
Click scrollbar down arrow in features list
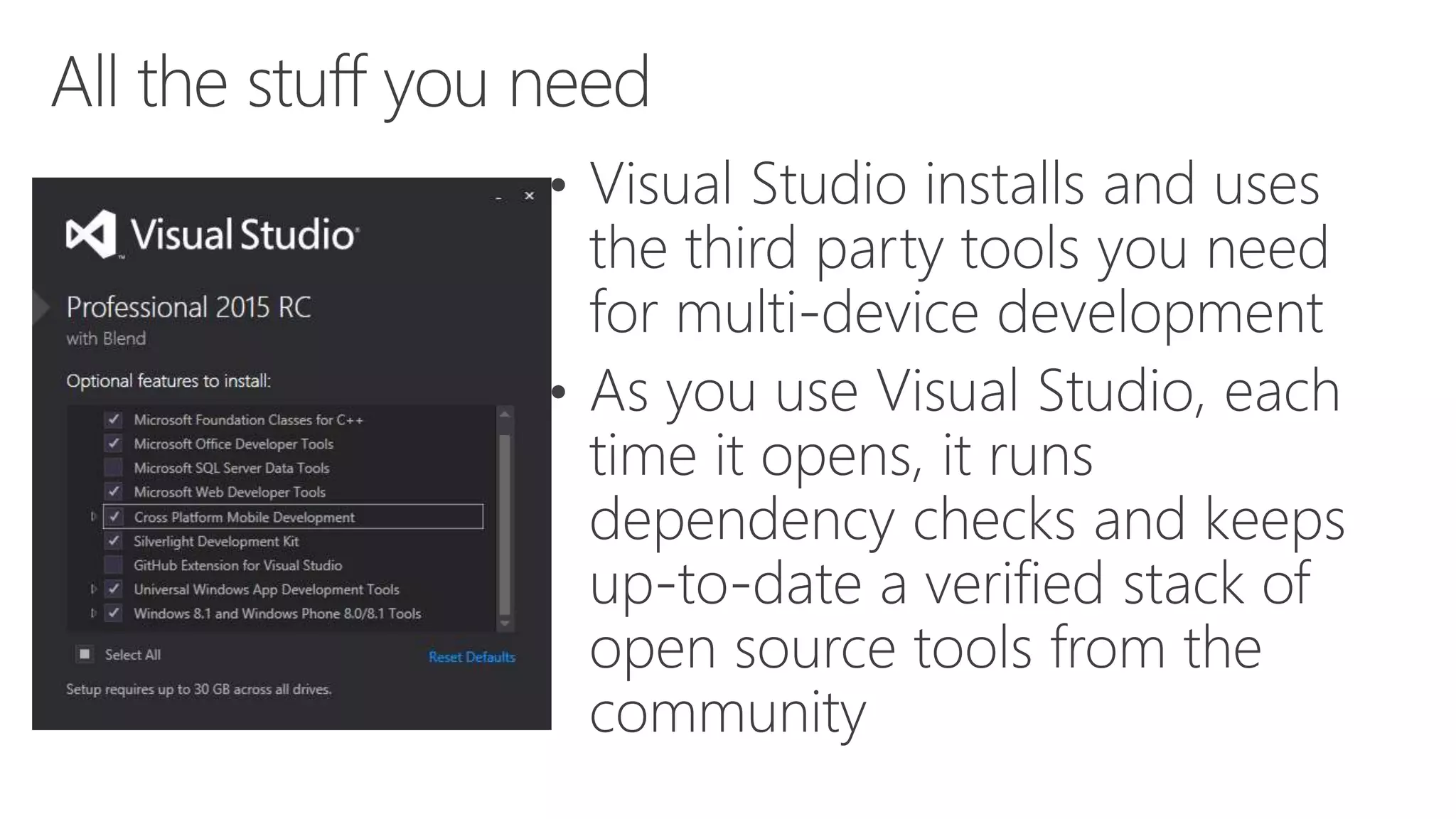505,623
